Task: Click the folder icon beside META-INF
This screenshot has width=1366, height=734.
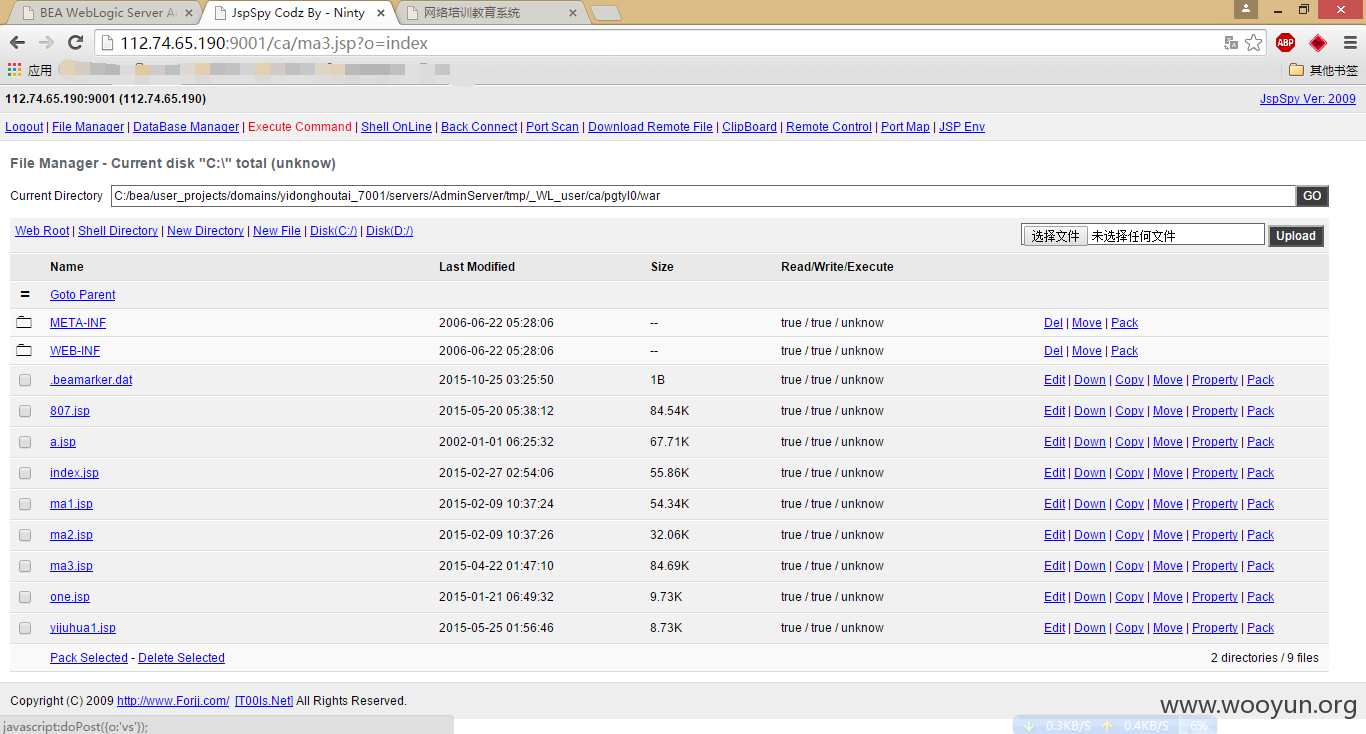Action: pyautogui.click(x=25, y=323)
